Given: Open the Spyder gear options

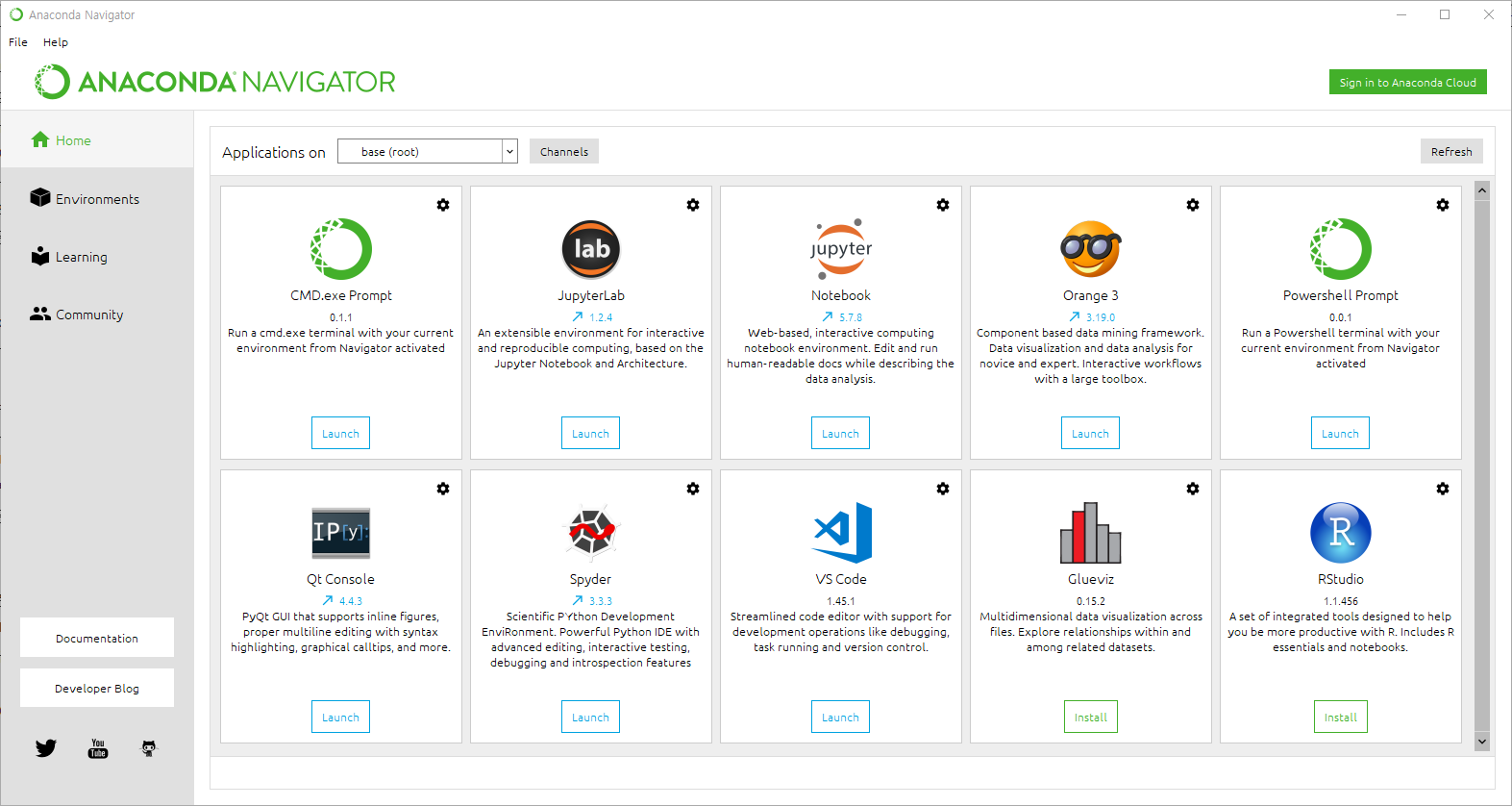Looking at the screenshot, I should pos(693,489).
